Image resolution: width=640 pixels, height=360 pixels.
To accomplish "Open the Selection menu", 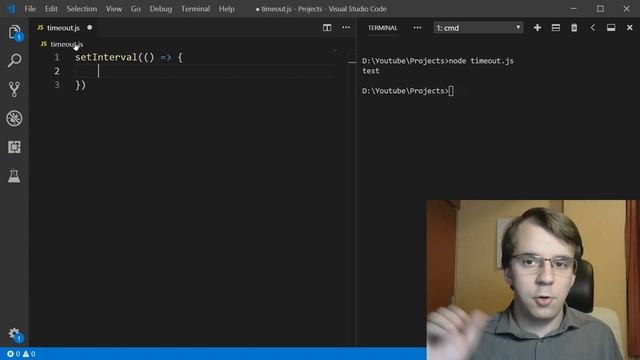I will click(82, 9).
